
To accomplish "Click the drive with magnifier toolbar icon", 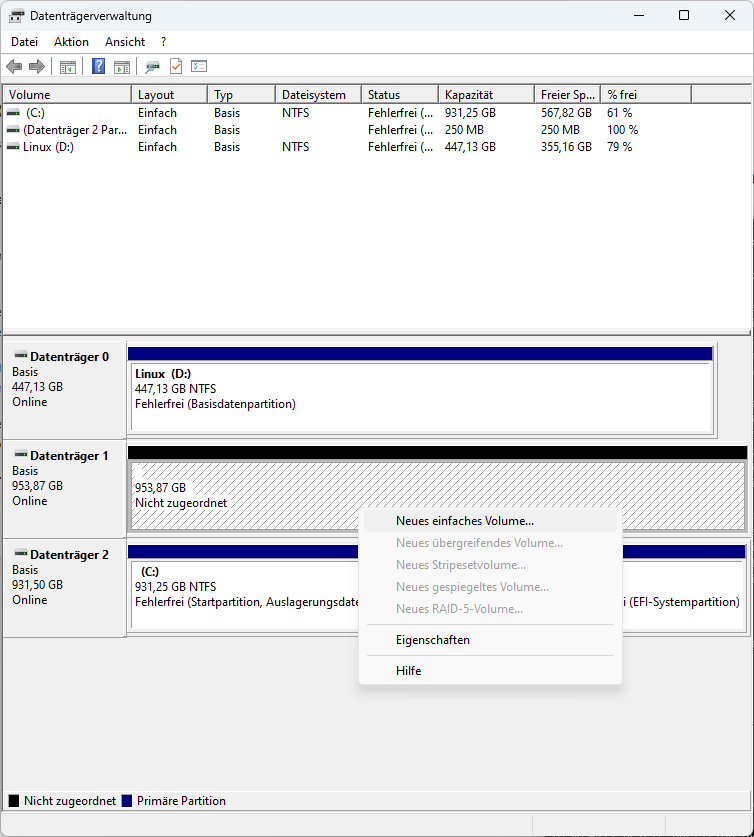I will pyautogui.click(x=153, y=67).
